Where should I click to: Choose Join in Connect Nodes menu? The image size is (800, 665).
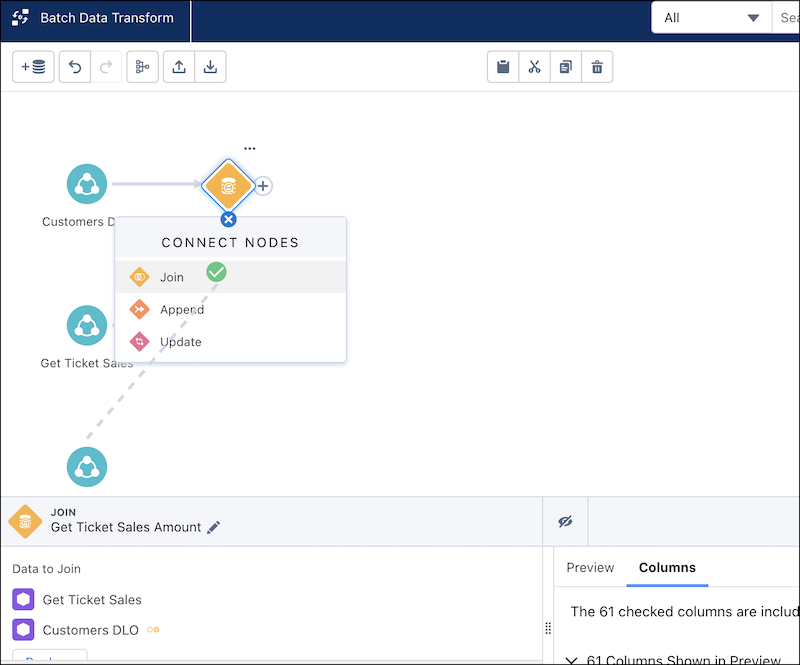172,277
